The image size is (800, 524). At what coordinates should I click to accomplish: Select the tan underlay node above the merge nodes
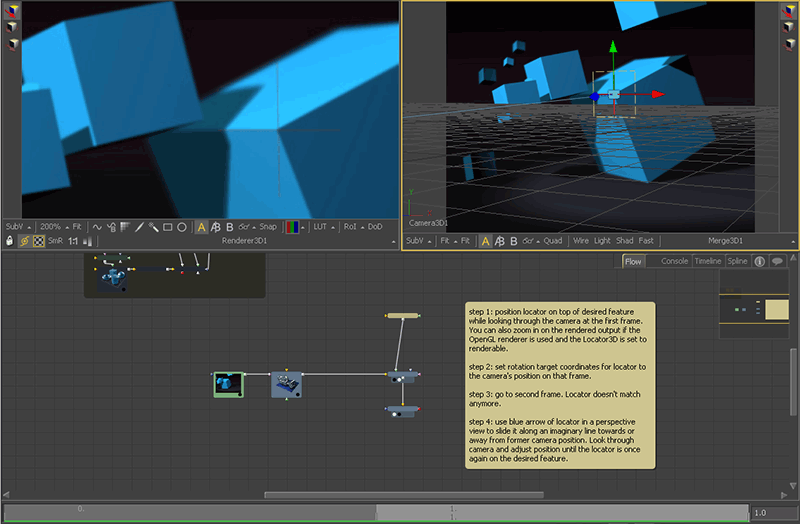pyautogui.click(x=403, y=316)
